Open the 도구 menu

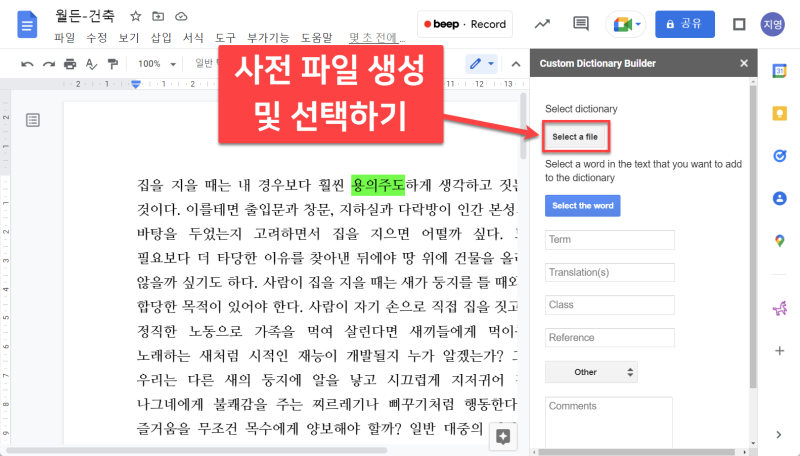(225, 38)
